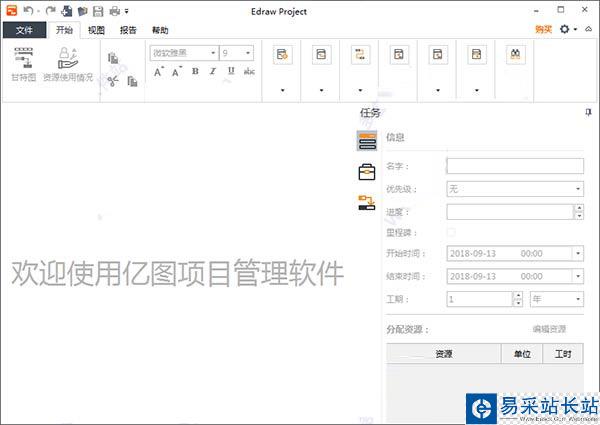Open the 结束时间 date picker dropdown

coord(578,276)
